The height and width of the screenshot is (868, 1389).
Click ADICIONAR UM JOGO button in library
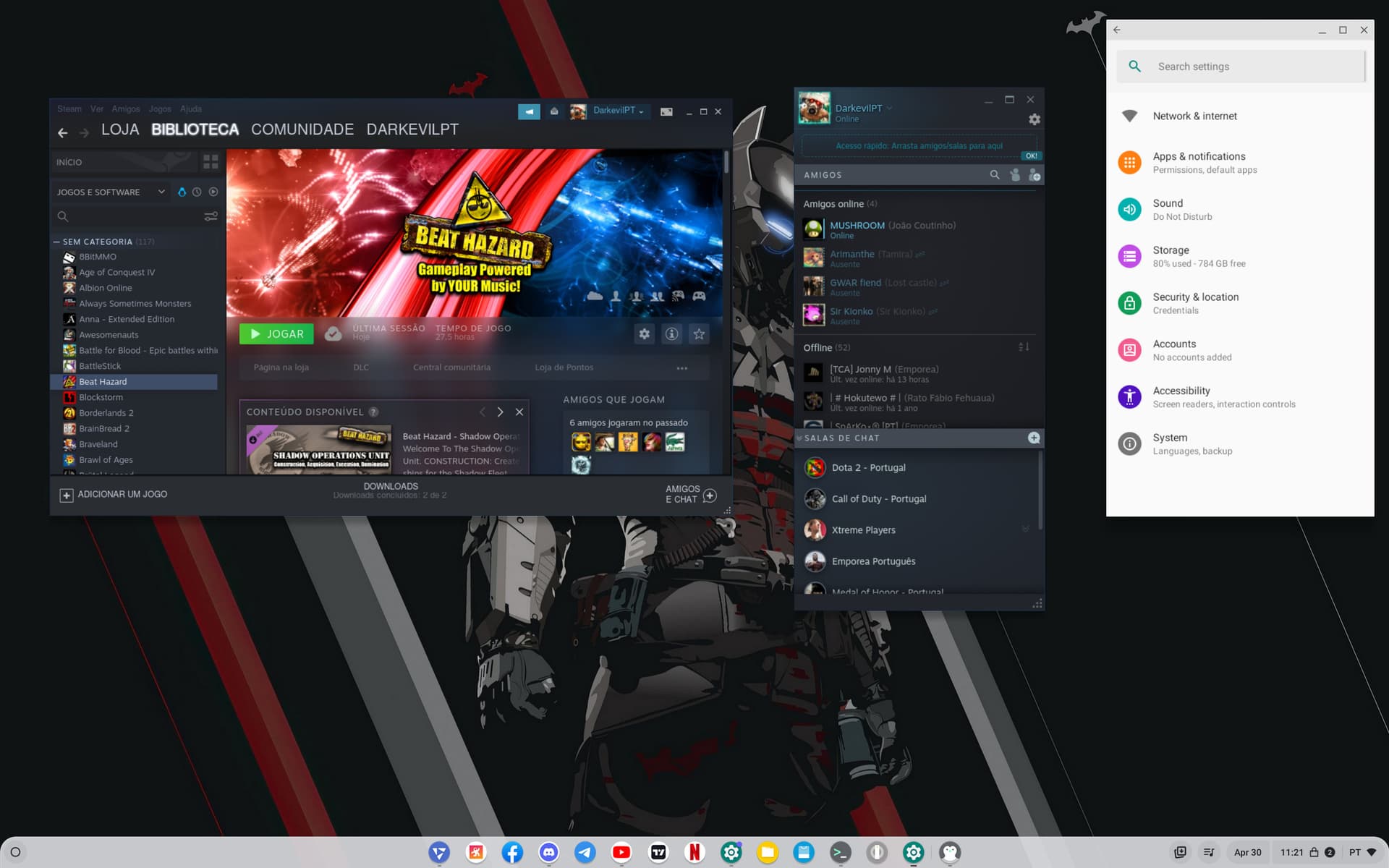[113, 494]
